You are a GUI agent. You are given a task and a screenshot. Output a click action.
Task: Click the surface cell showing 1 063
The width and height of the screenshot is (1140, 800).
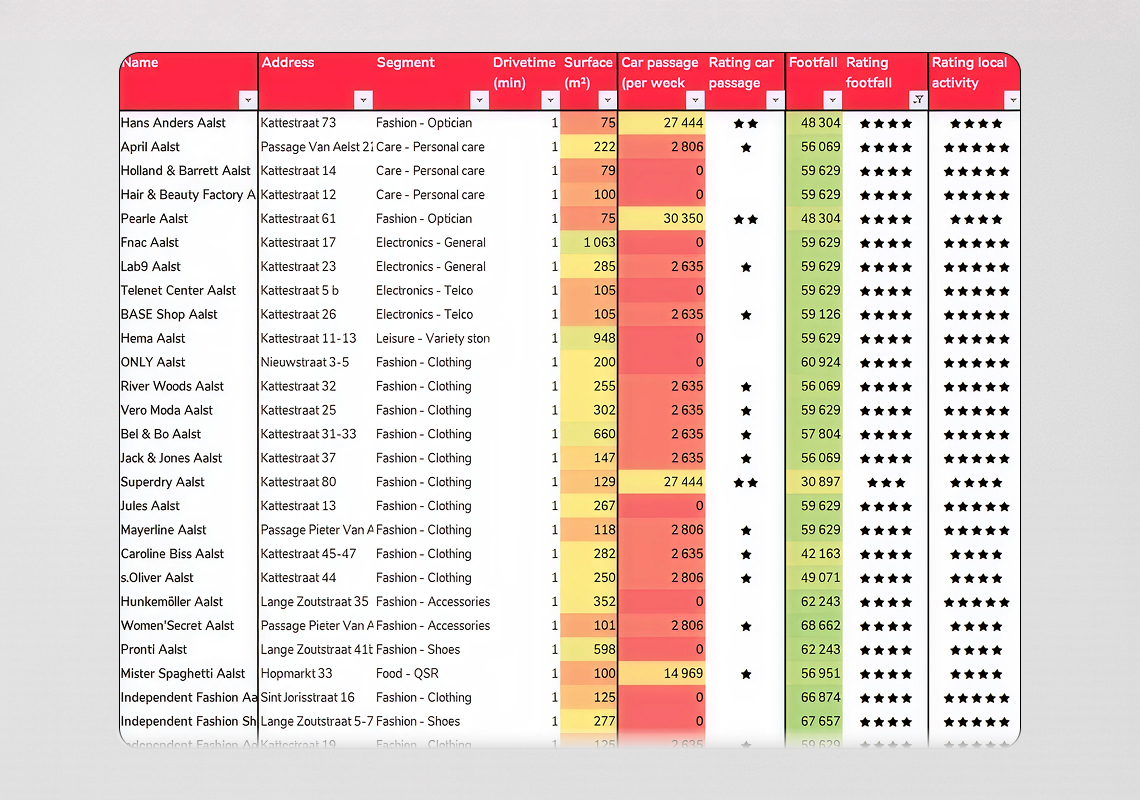coord(589,243)
